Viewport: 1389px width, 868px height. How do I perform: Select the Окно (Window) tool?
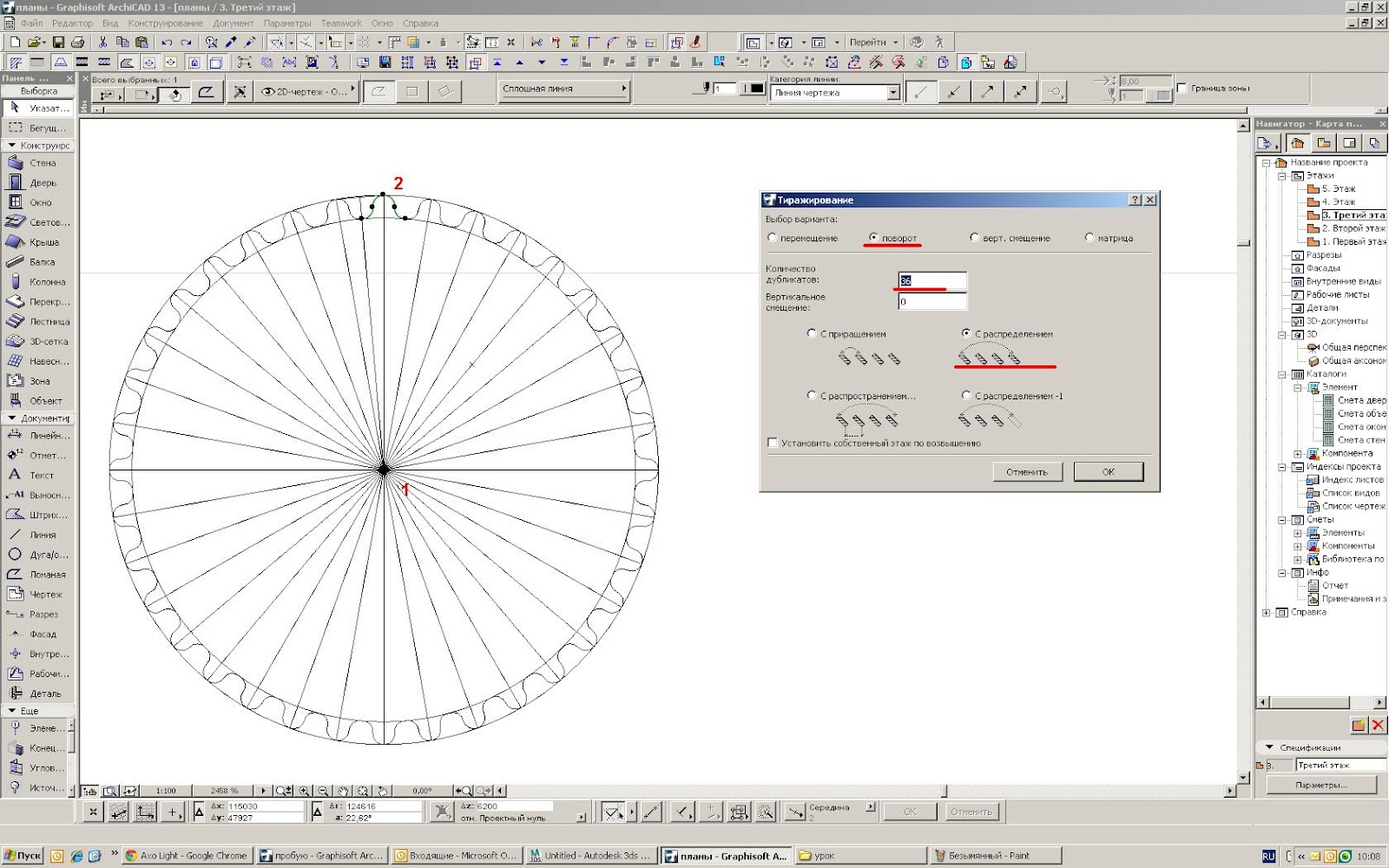38,202
